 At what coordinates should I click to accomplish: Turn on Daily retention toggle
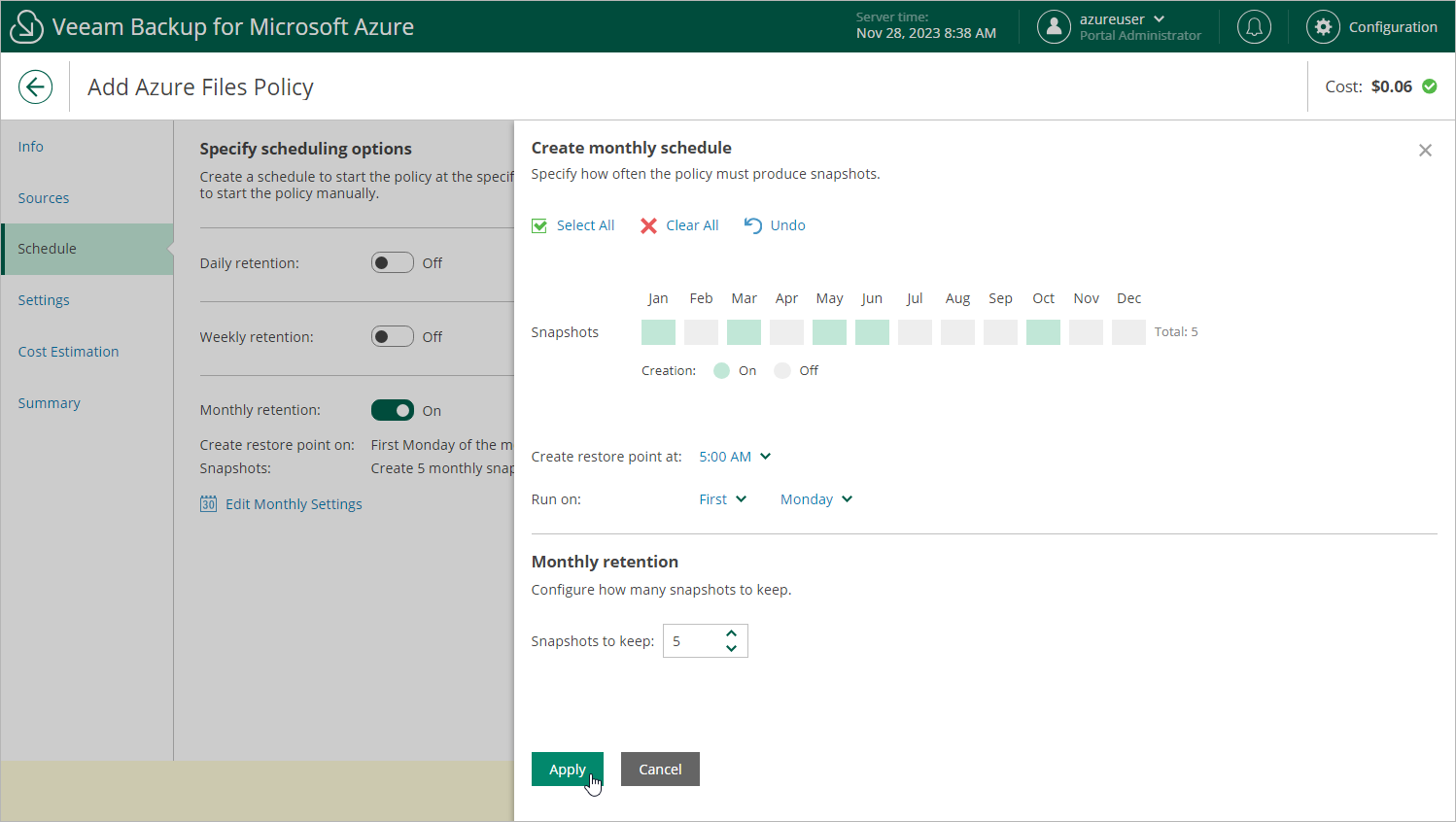(x=393, y=263)
